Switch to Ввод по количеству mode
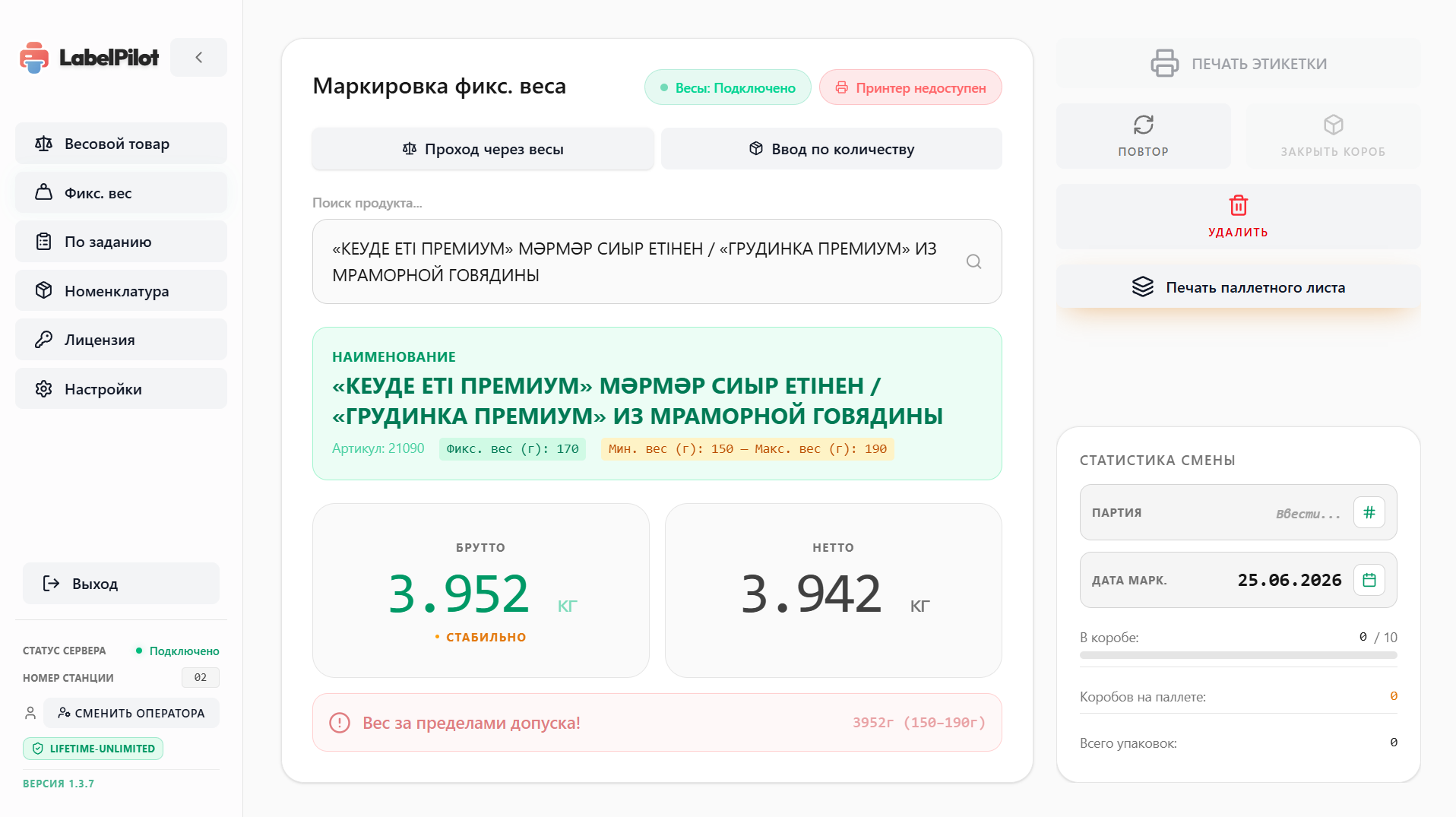 pos(831,149)
